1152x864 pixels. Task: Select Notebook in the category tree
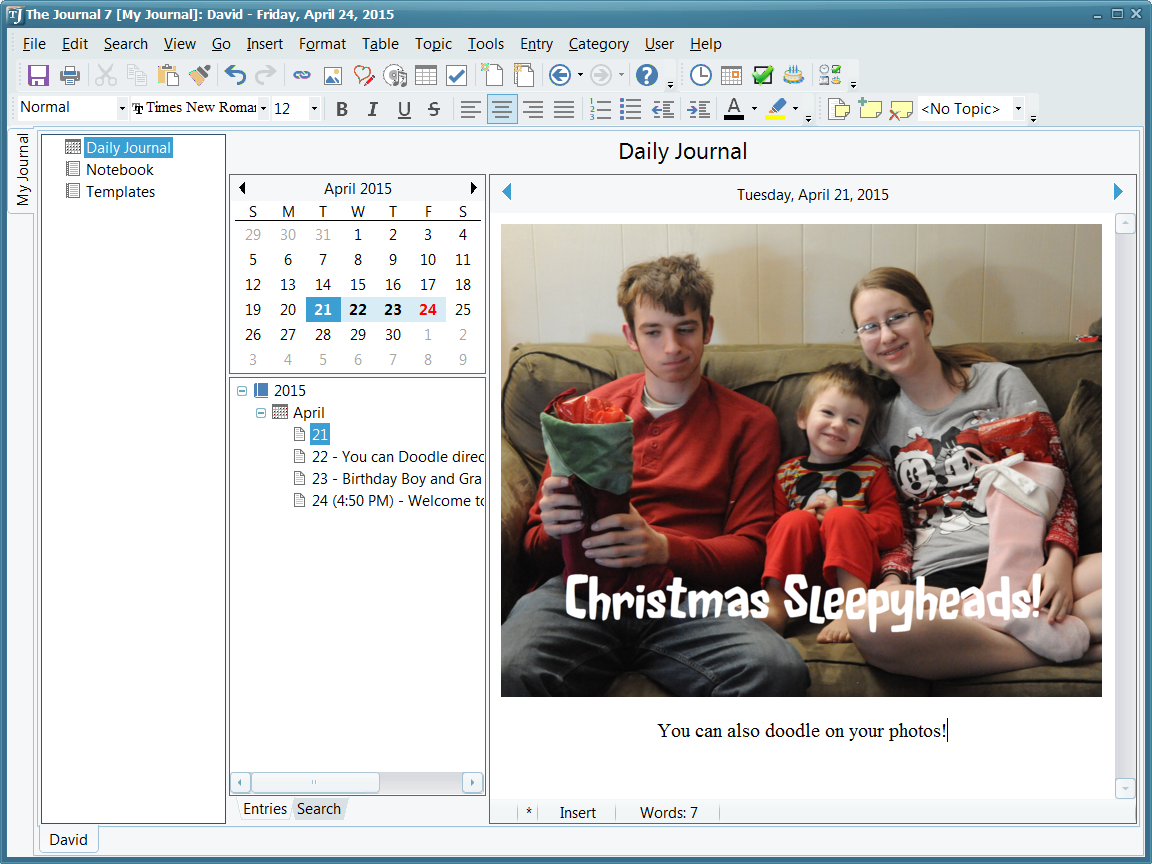[x=119, y=170]
